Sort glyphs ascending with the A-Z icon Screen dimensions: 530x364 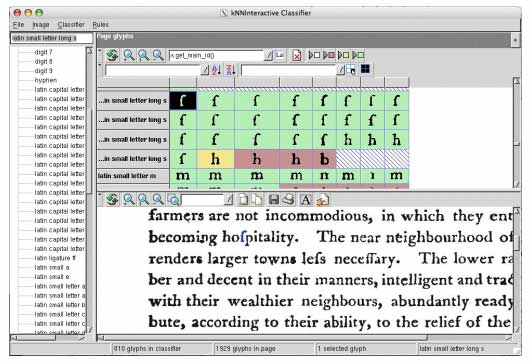[216, 70]
